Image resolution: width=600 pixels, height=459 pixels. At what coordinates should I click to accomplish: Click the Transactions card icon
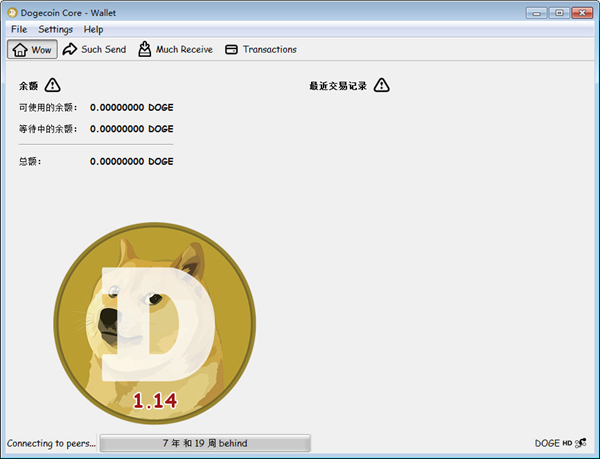click(x=232, y=49)
